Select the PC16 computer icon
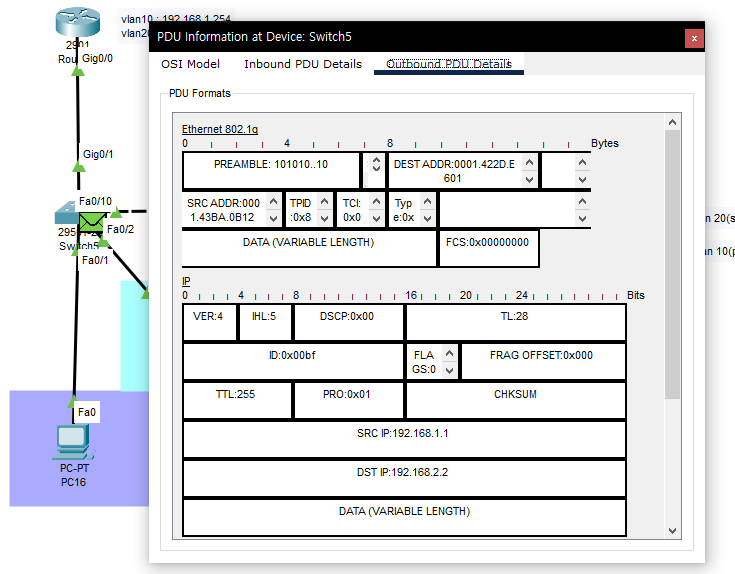 click(73, 442)
